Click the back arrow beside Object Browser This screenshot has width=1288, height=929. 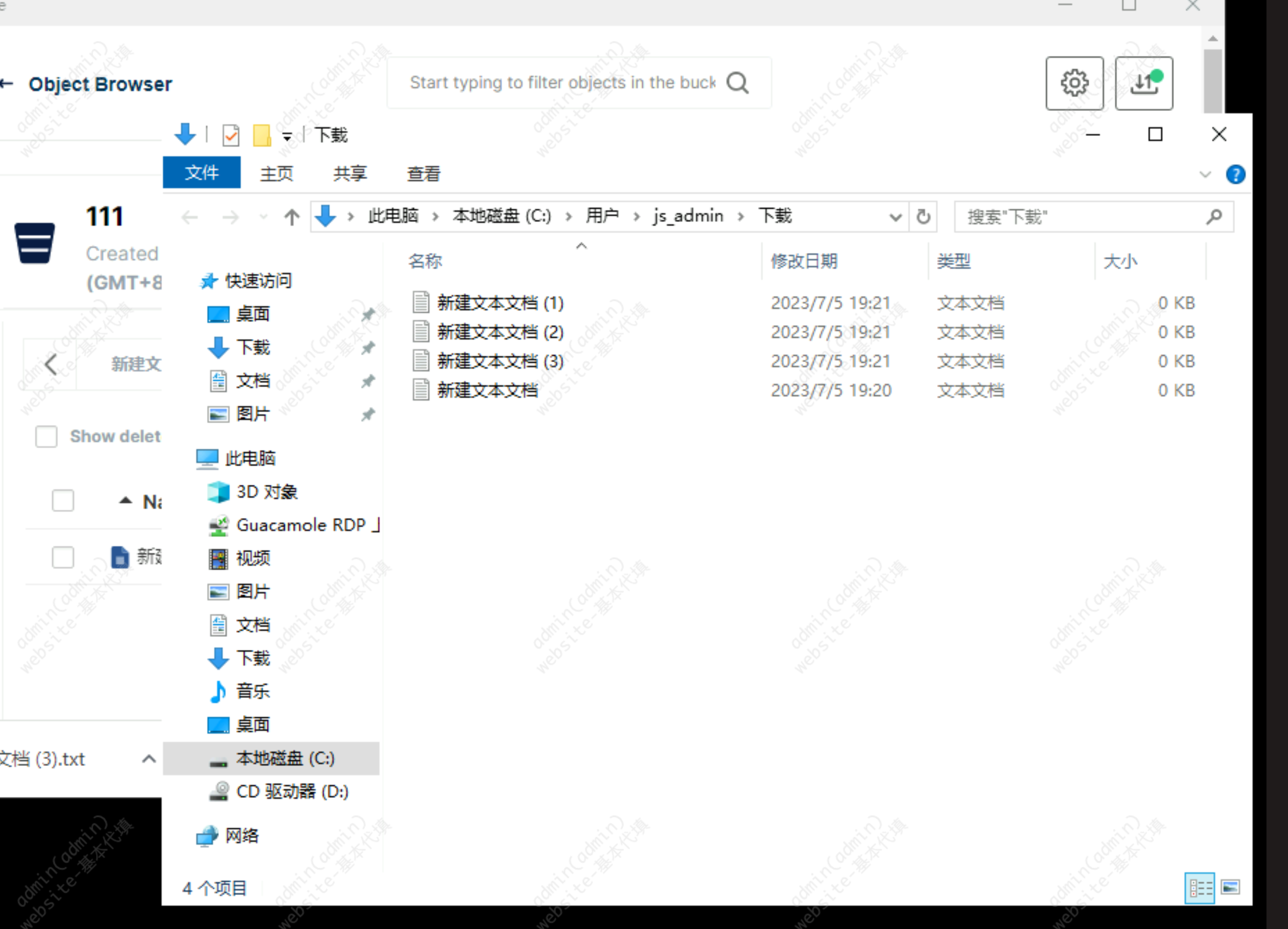[8, 84]
